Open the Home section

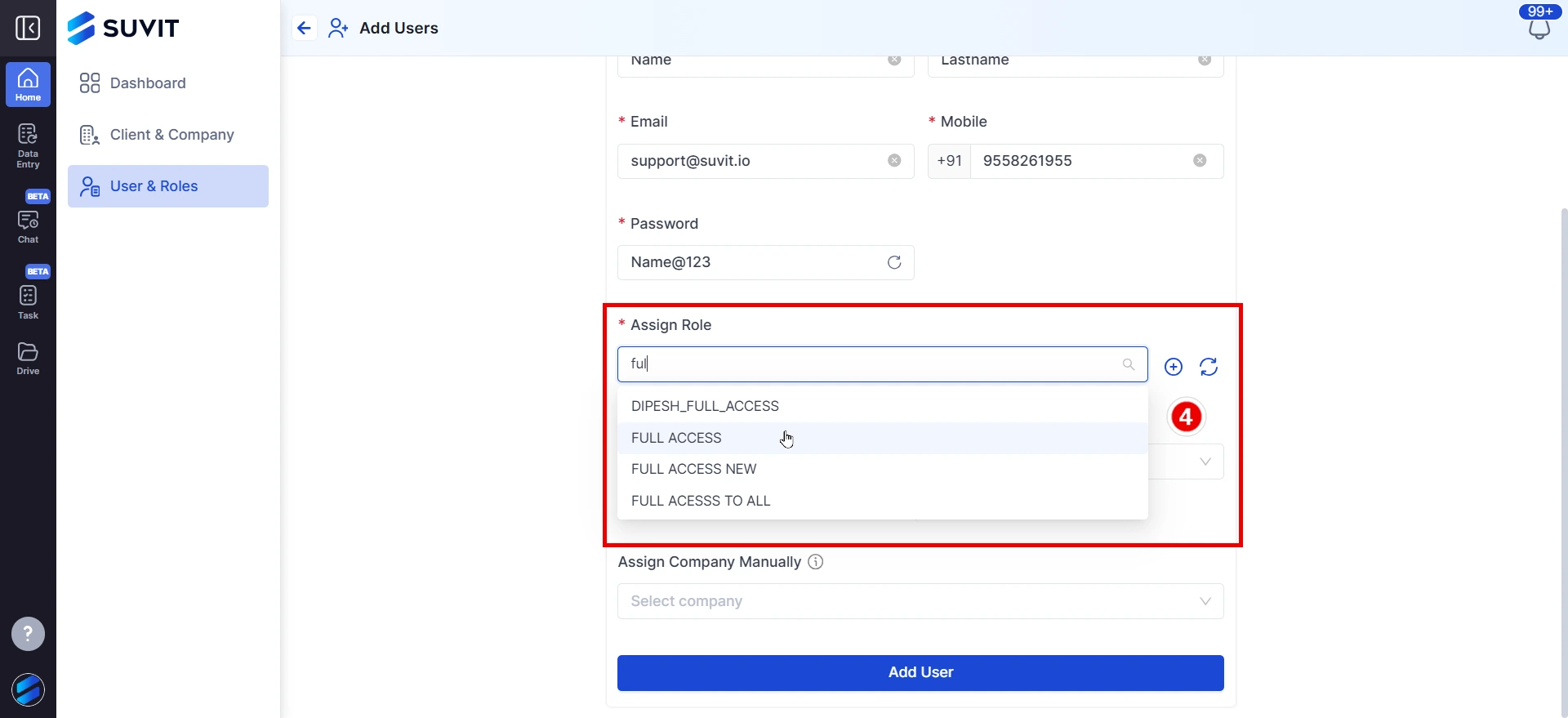tap(28, 85)
